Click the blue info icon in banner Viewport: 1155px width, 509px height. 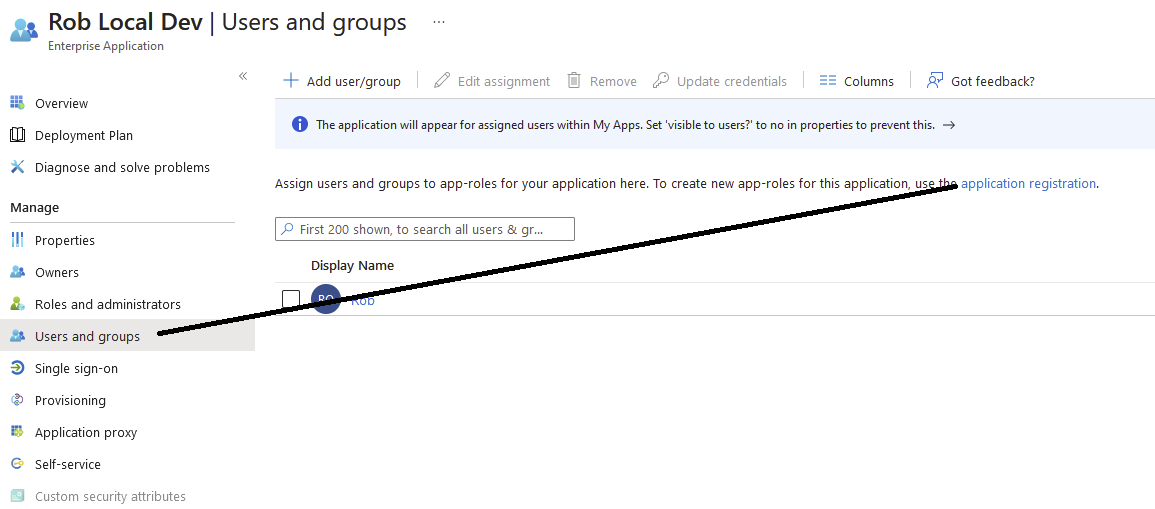pyautogui.click(x=300, y=124)
